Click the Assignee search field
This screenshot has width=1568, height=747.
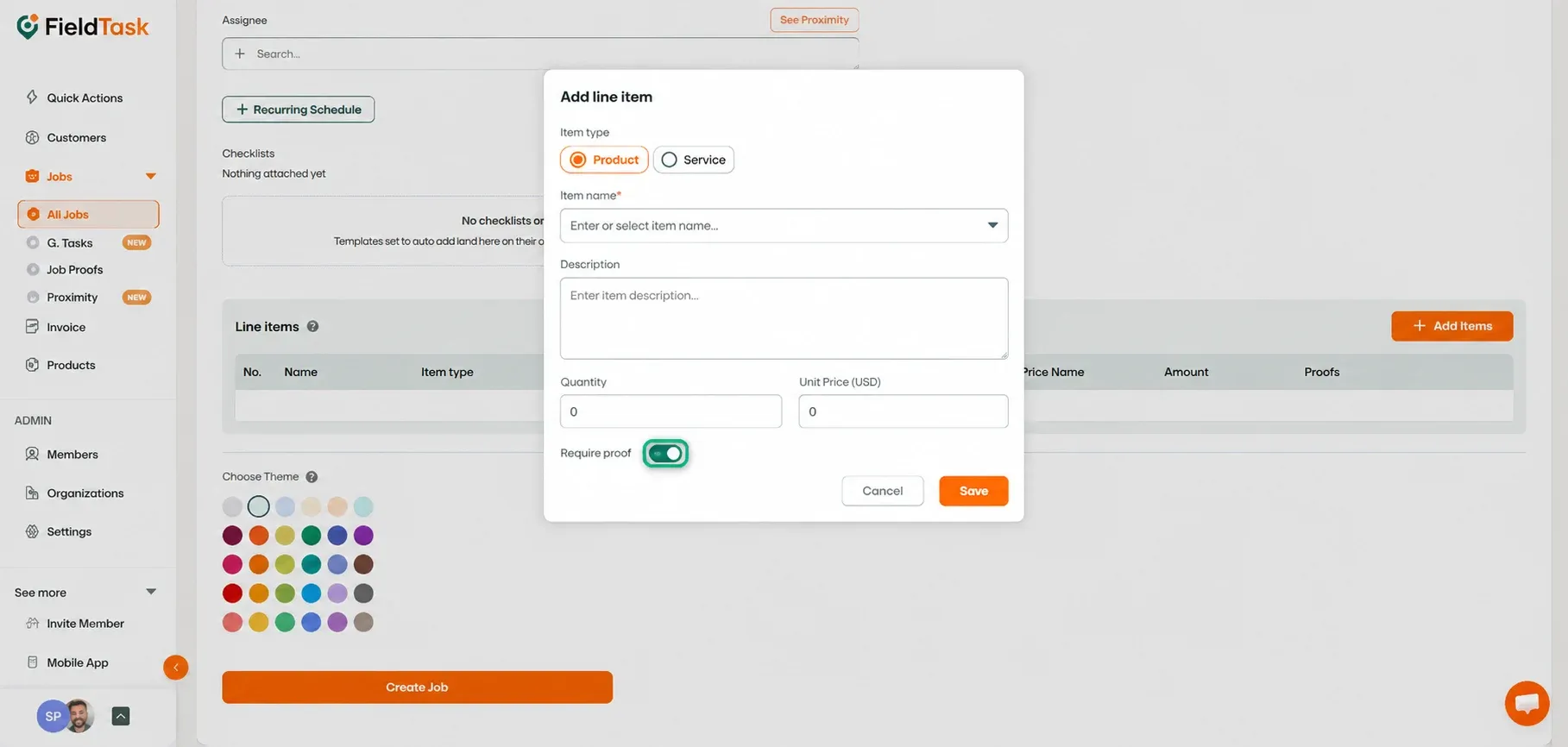(x=540, y=53)
